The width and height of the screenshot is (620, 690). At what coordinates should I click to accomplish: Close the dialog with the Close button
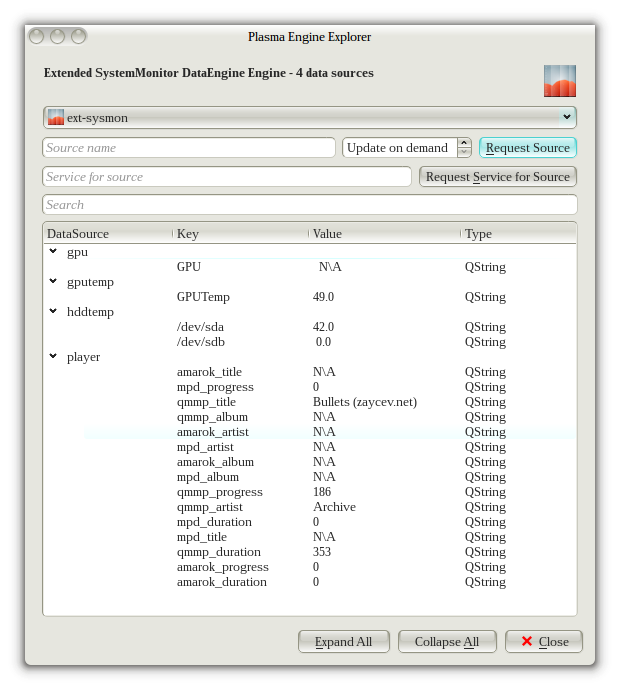point(543,642)
